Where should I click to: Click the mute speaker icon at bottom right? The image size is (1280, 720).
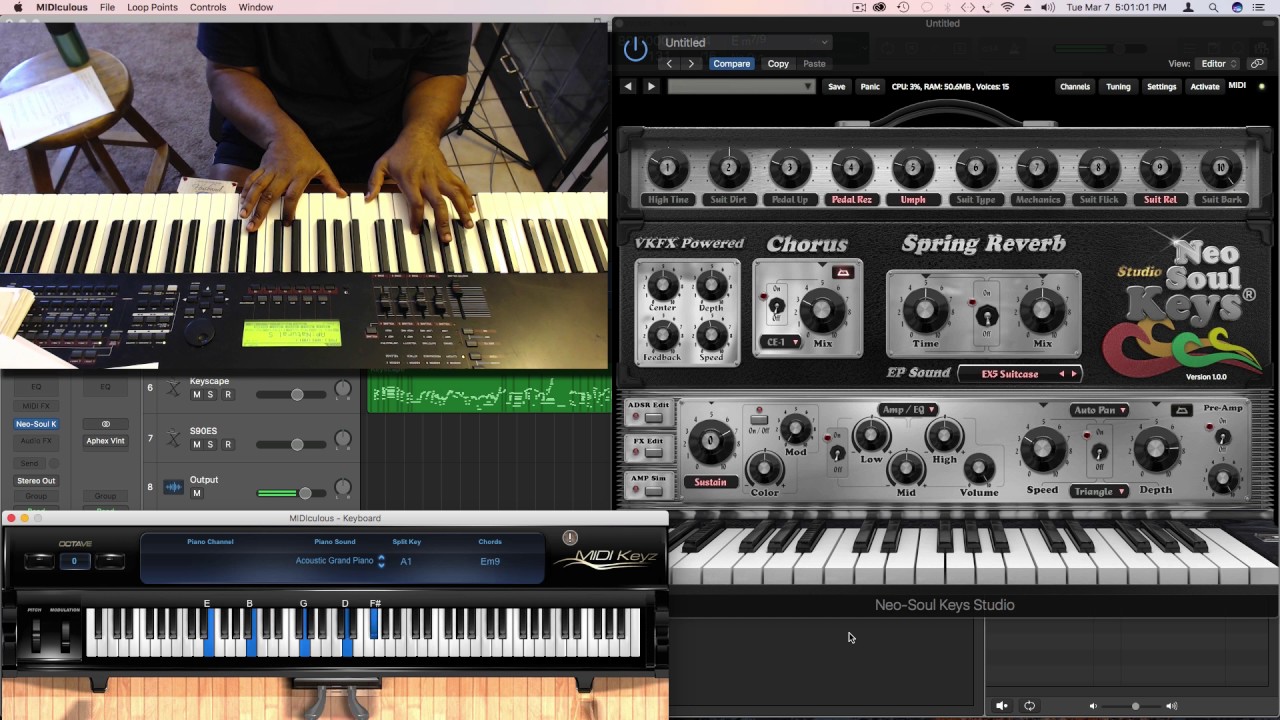pos(1002,706)
